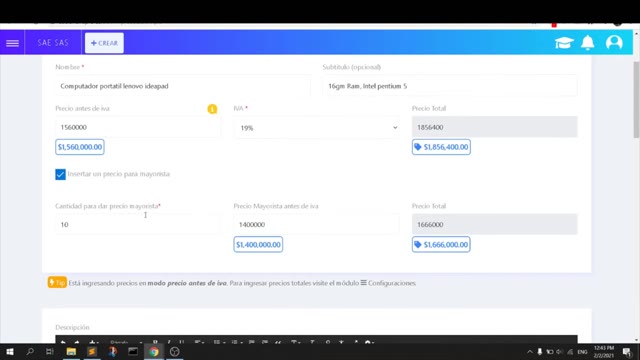Click the Precio Mayorista antes de iva field

tap(316, 224)
